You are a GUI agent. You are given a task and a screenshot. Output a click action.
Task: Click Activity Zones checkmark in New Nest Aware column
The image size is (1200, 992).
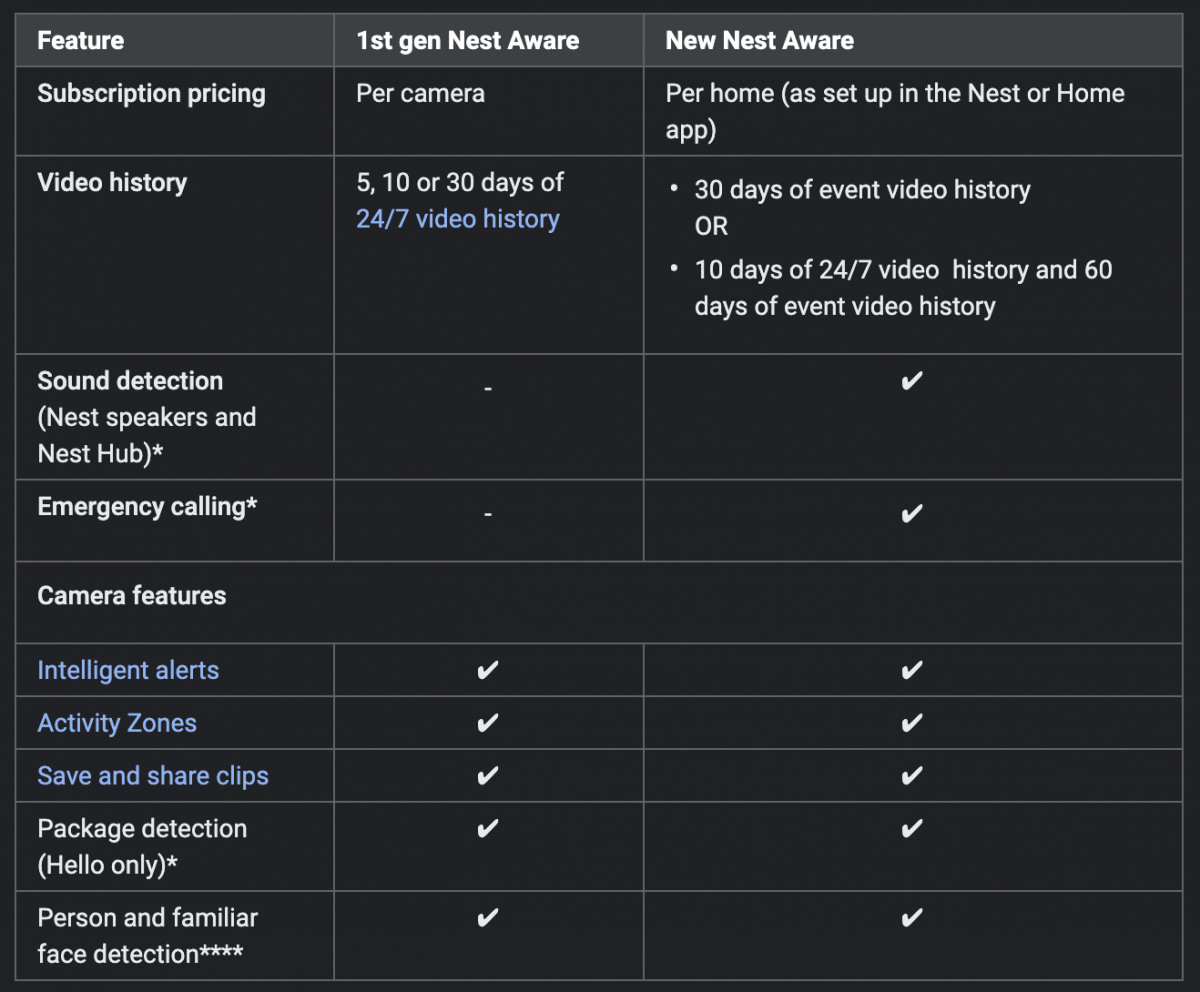tap(911, 724)
